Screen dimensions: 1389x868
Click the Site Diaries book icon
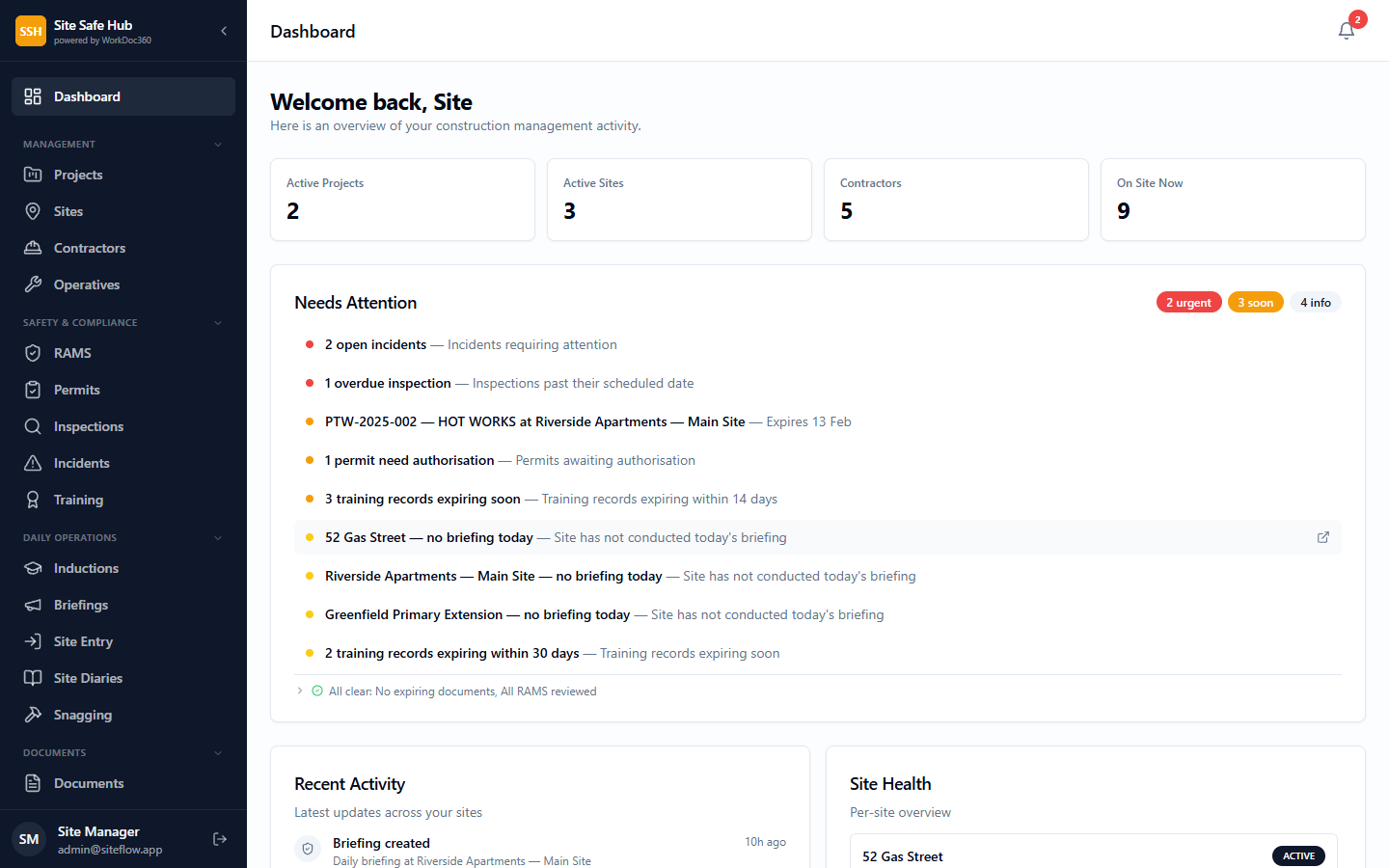(x=33, y=678)
